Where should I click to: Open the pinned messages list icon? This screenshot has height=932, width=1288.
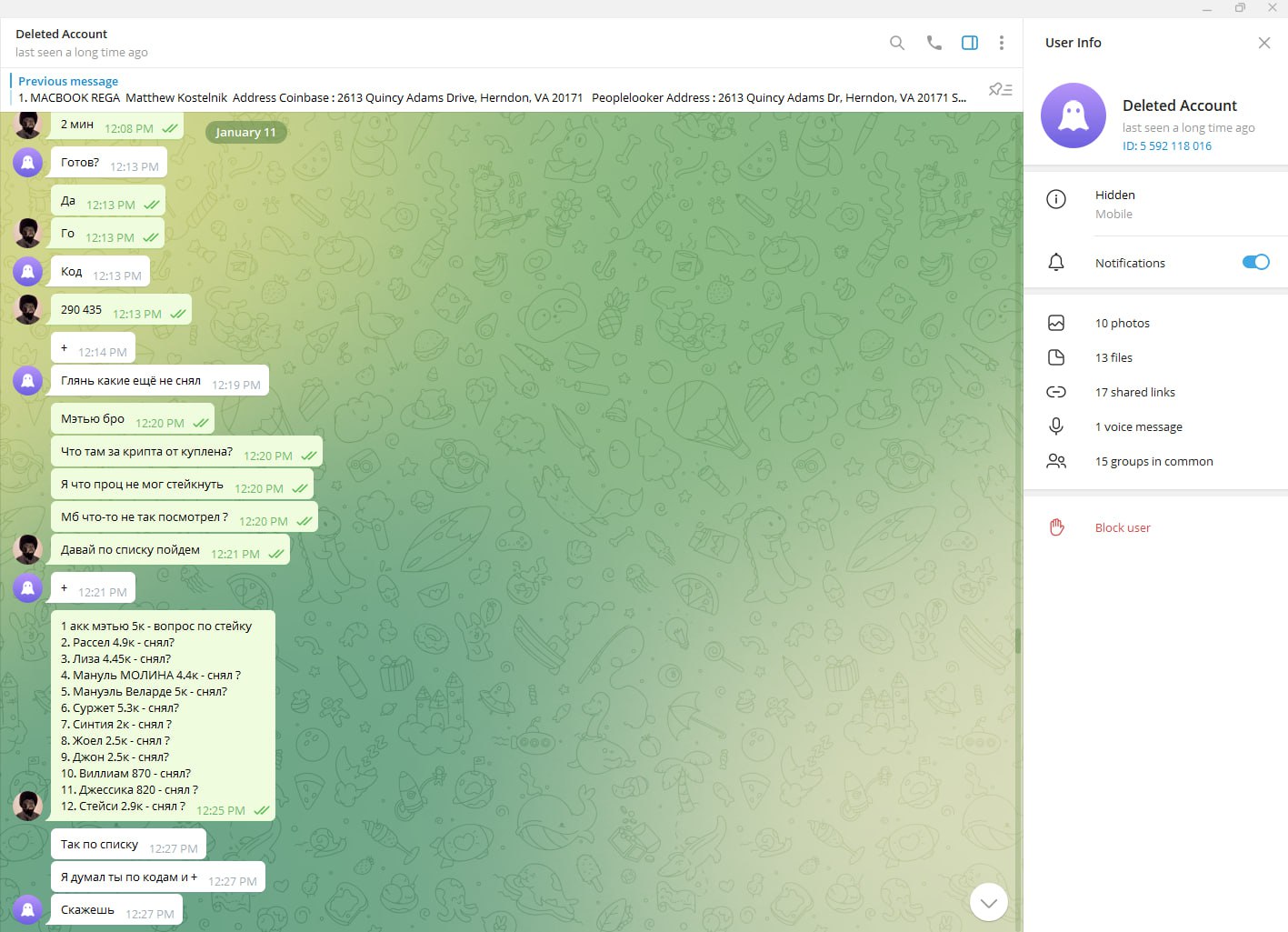pyautogui.click(x=1000, y=89)
